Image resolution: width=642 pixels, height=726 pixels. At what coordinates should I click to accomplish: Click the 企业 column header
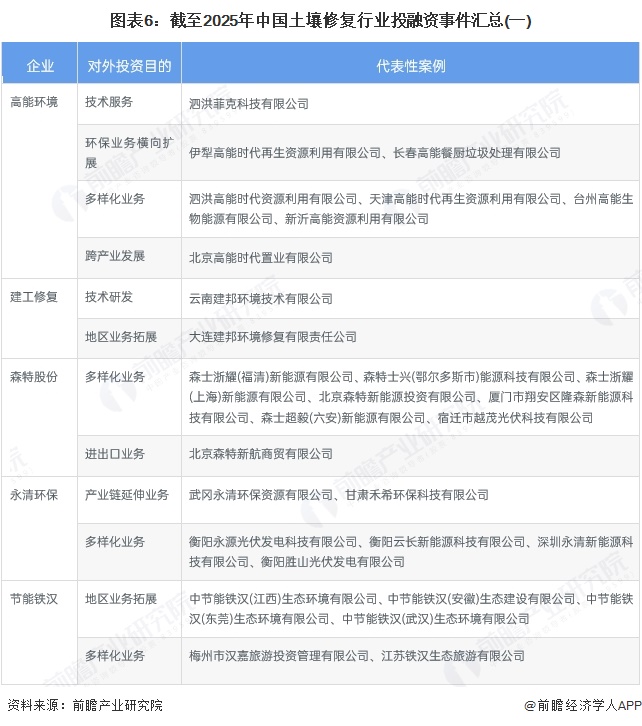click(39, 63)
